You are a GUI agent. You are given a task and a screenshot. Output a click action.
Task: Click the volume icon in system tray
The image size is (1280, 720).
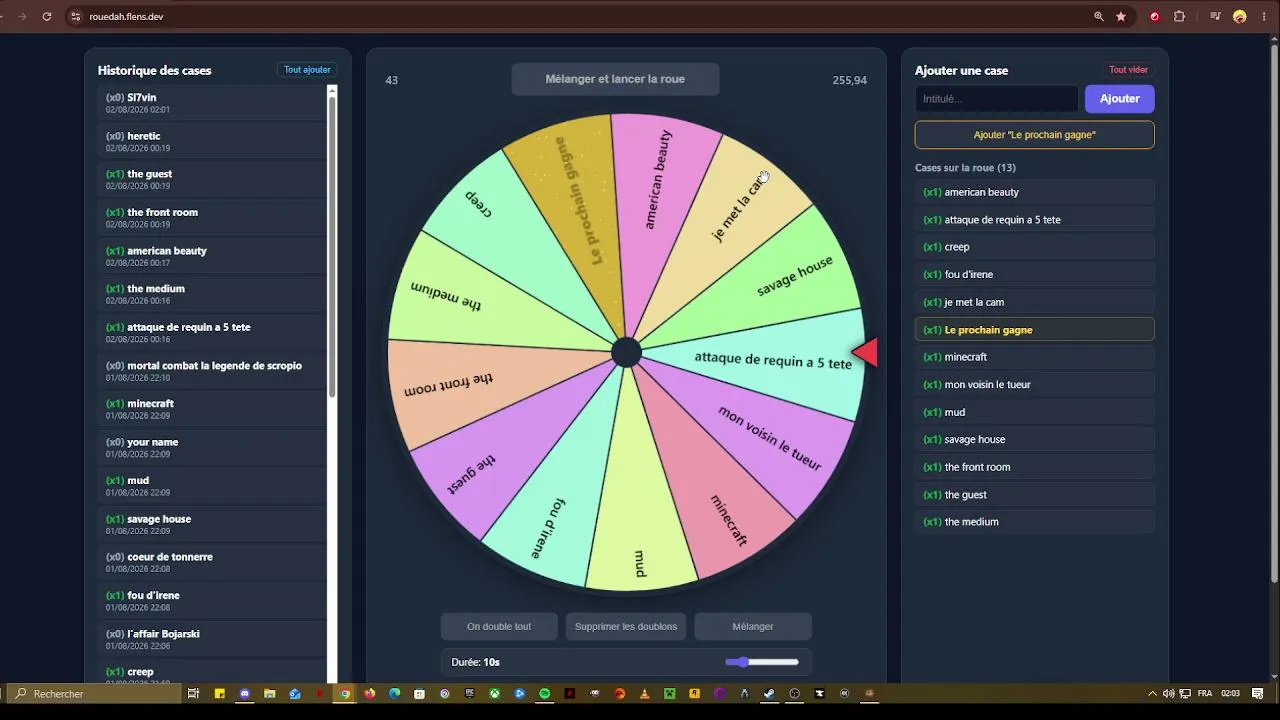click(1168, 693)
